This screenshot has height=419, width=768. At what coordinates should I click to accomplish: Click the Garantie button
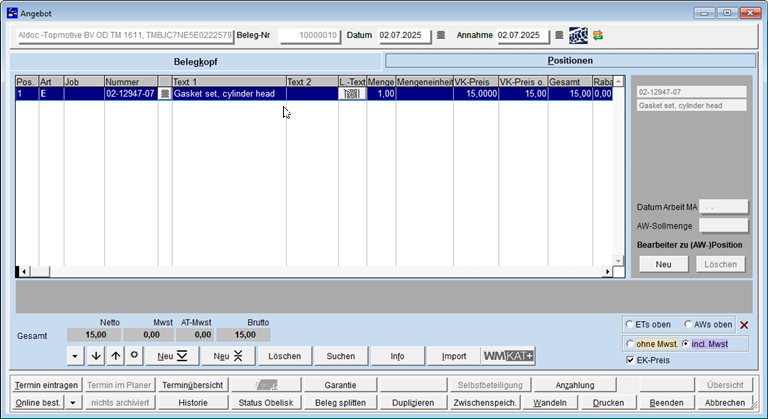tap(340, 385)
